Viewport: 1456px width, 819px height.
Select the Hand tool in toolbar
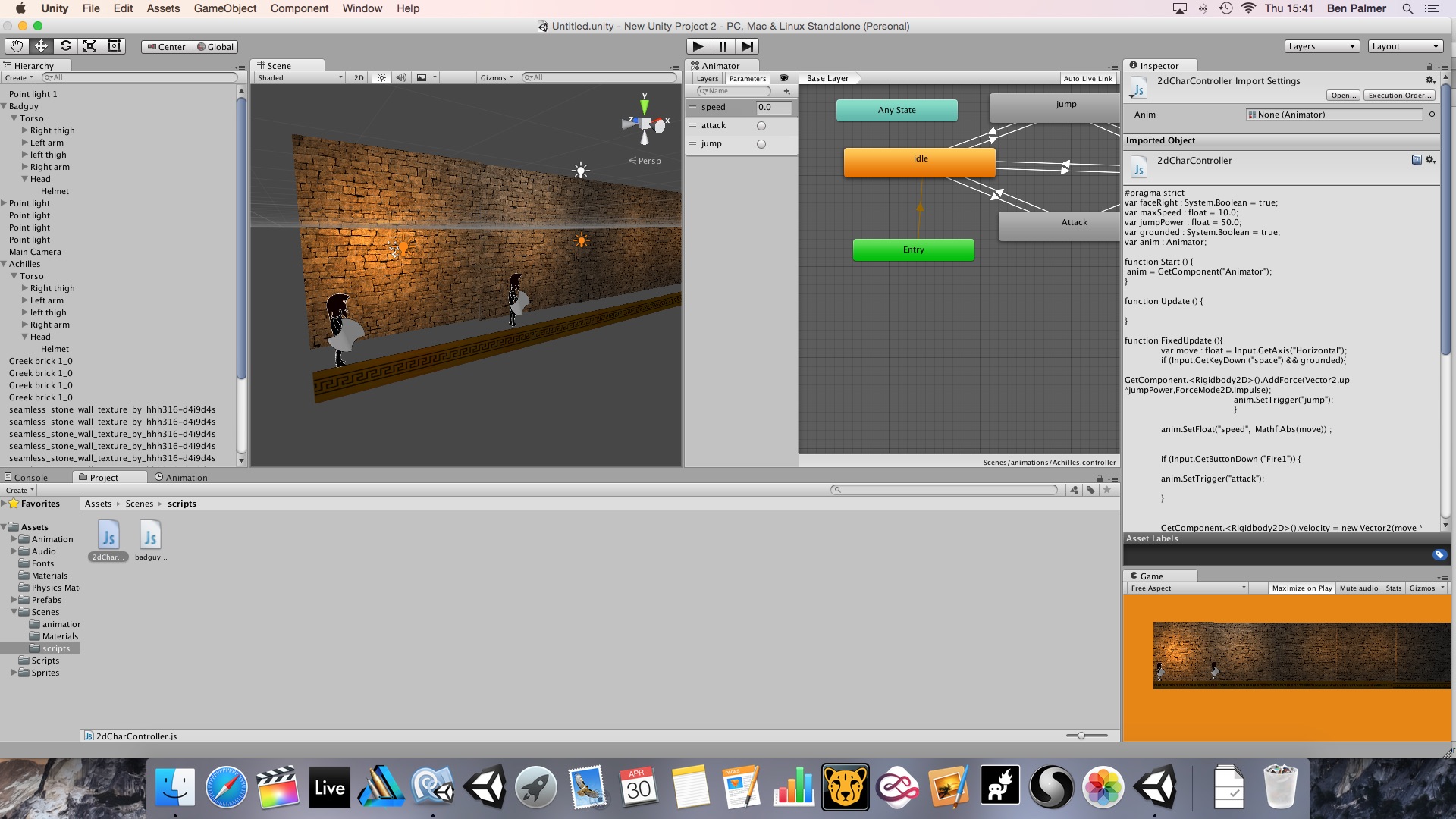click(x=17, y=46)
